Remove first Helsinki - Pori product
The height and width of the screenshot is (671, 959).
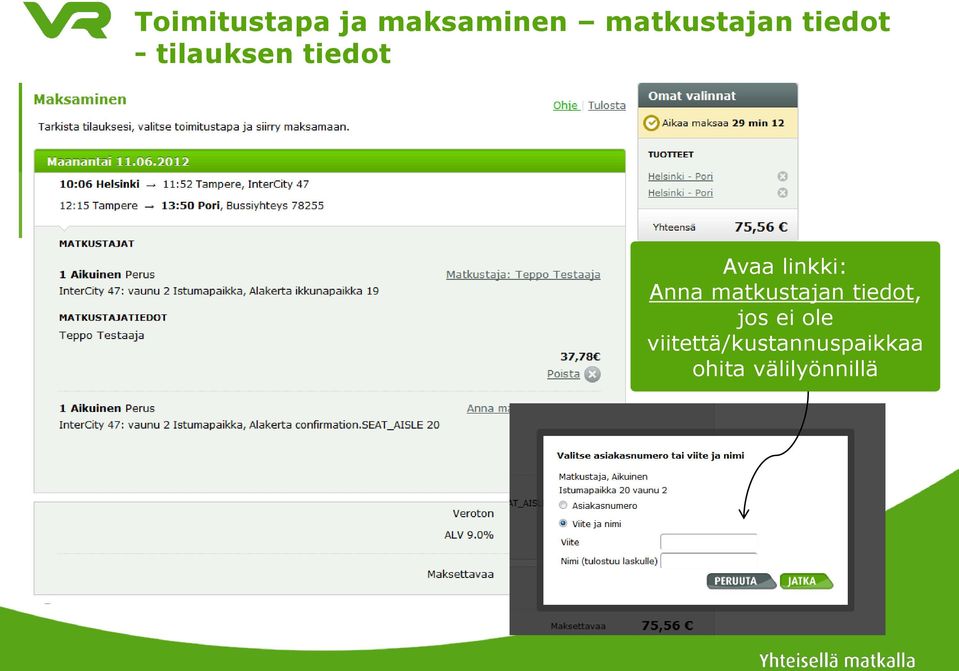[782, 176]
